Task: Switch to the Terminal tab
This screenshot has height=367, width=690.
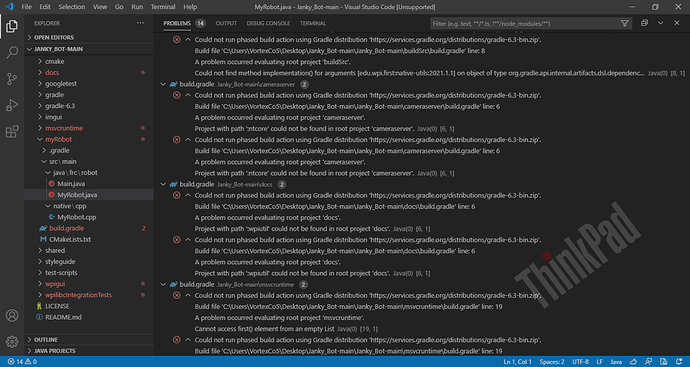Action: 313,23
